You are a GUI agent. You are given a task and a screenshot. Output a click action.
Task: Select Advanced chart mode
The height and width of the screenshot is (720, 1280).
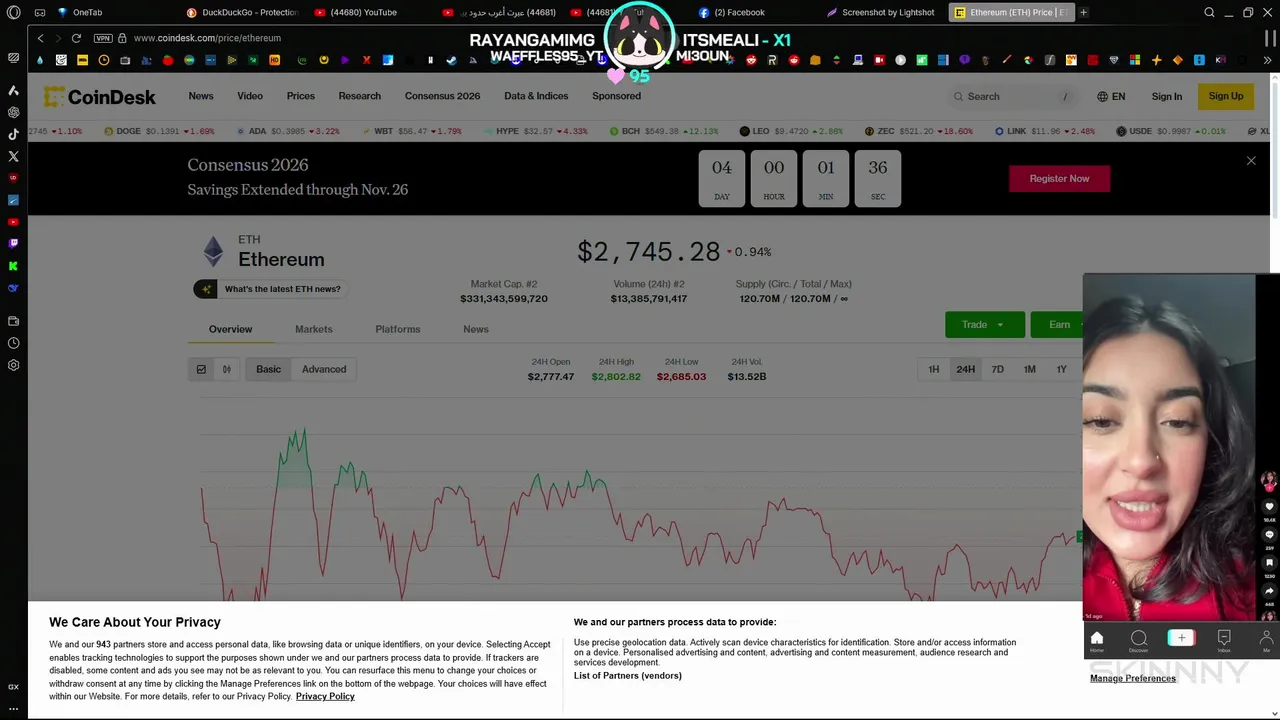pyautogui.click(x=324, y=369)
